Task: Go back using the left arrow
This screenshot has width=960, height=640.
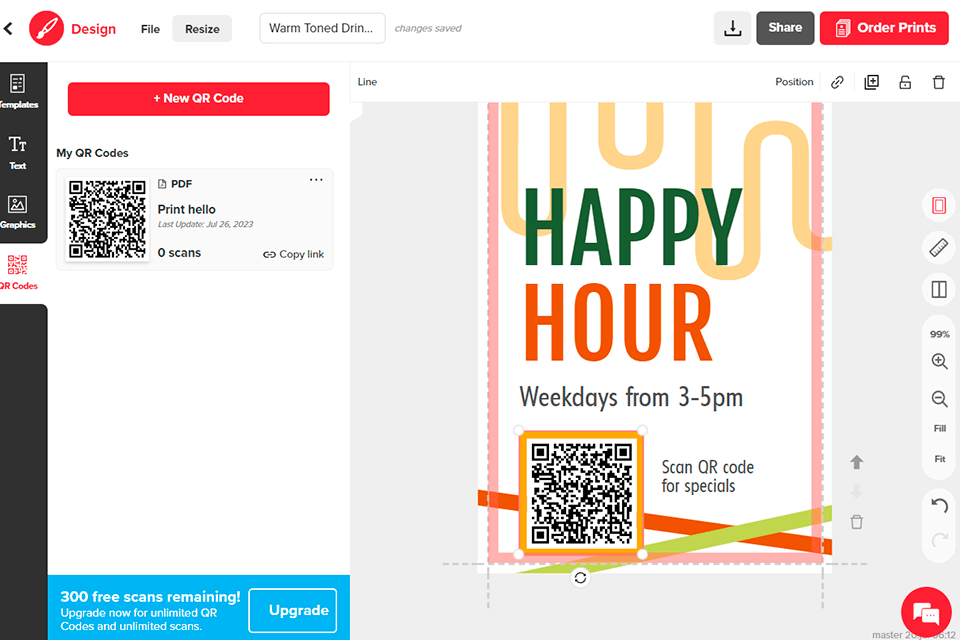Action: click(9, 28)
